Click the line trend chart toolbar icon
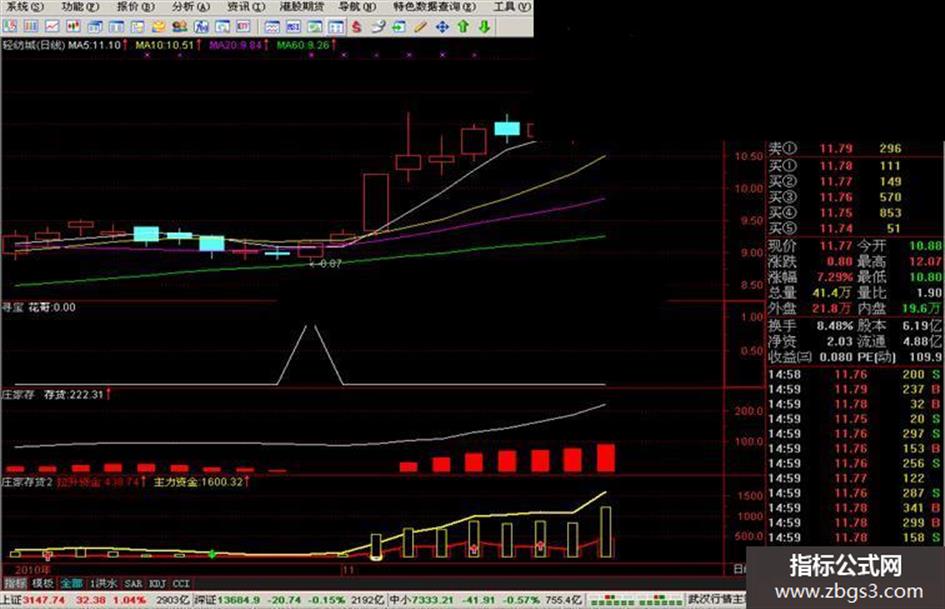The width and height of the screenshot is (945, 609). pyautogui.click(x=52, y=27)
